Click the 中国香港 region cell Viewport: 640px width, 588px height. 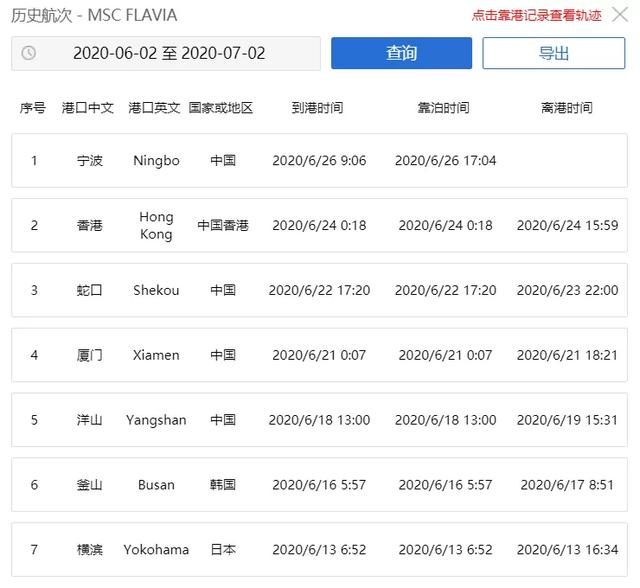[x=223, y=225]
